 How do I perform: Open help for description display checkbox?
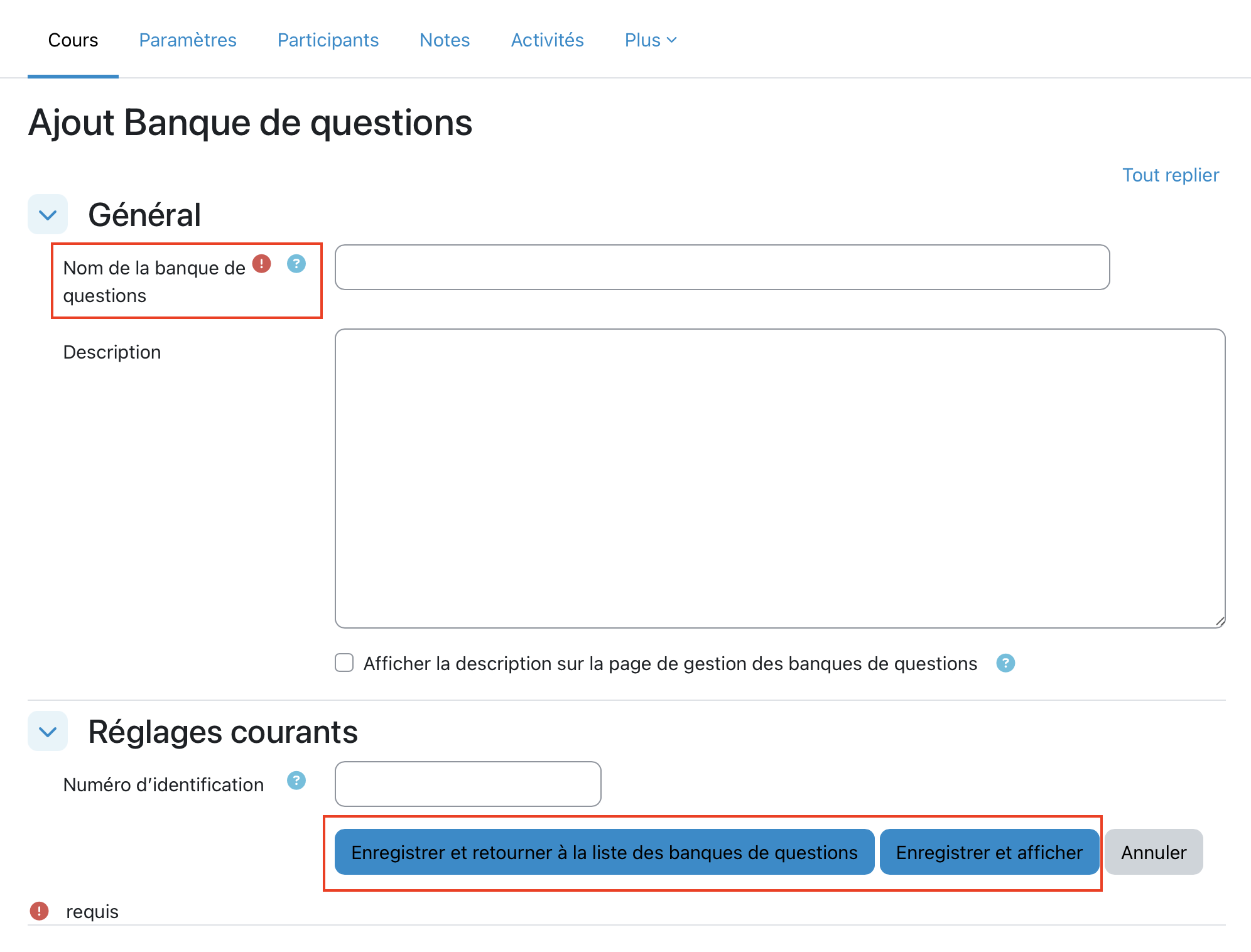(1005, 663)
